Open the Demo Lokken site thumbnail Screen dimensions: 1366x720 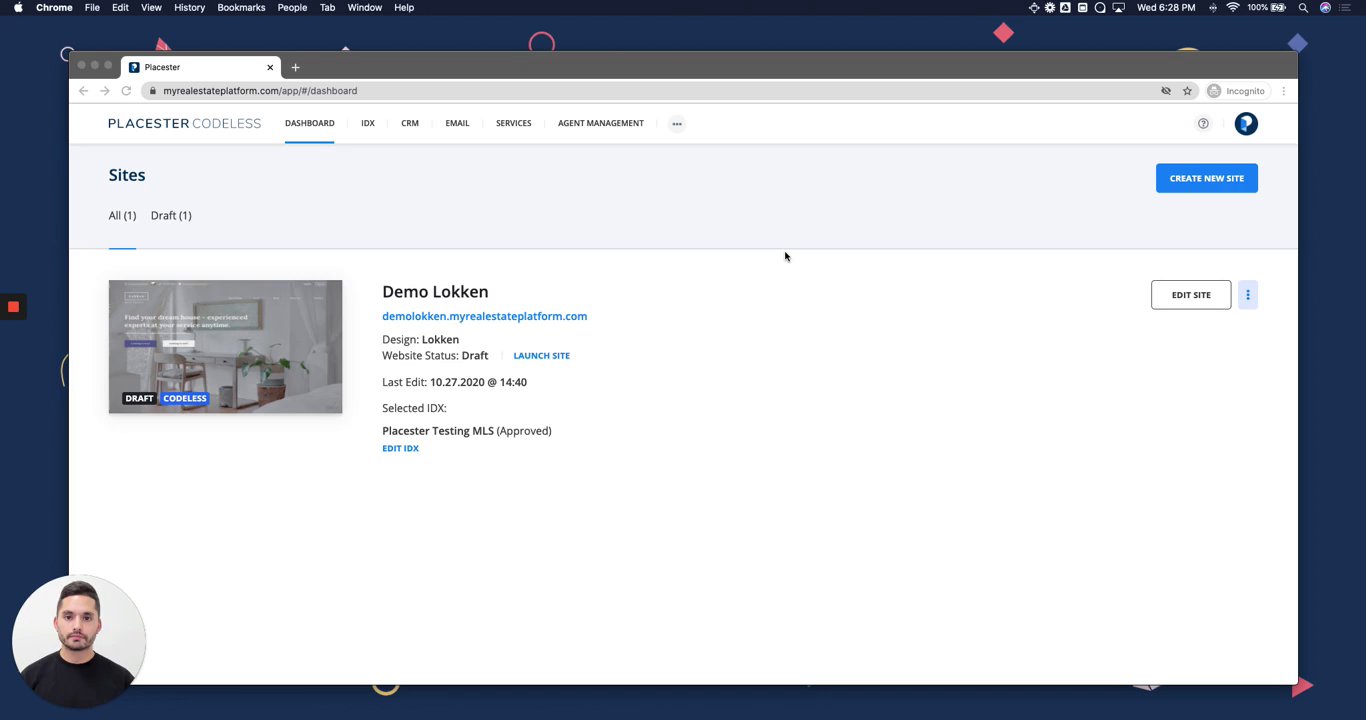click(225, 347)
